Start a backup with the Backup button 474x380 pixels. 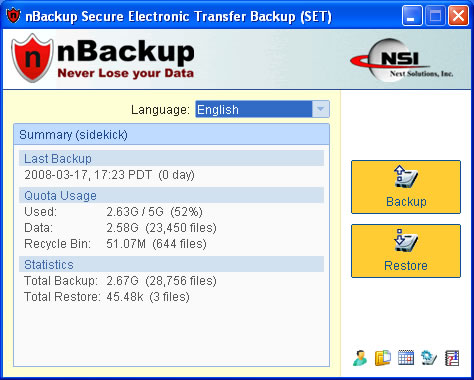[406, 187]
